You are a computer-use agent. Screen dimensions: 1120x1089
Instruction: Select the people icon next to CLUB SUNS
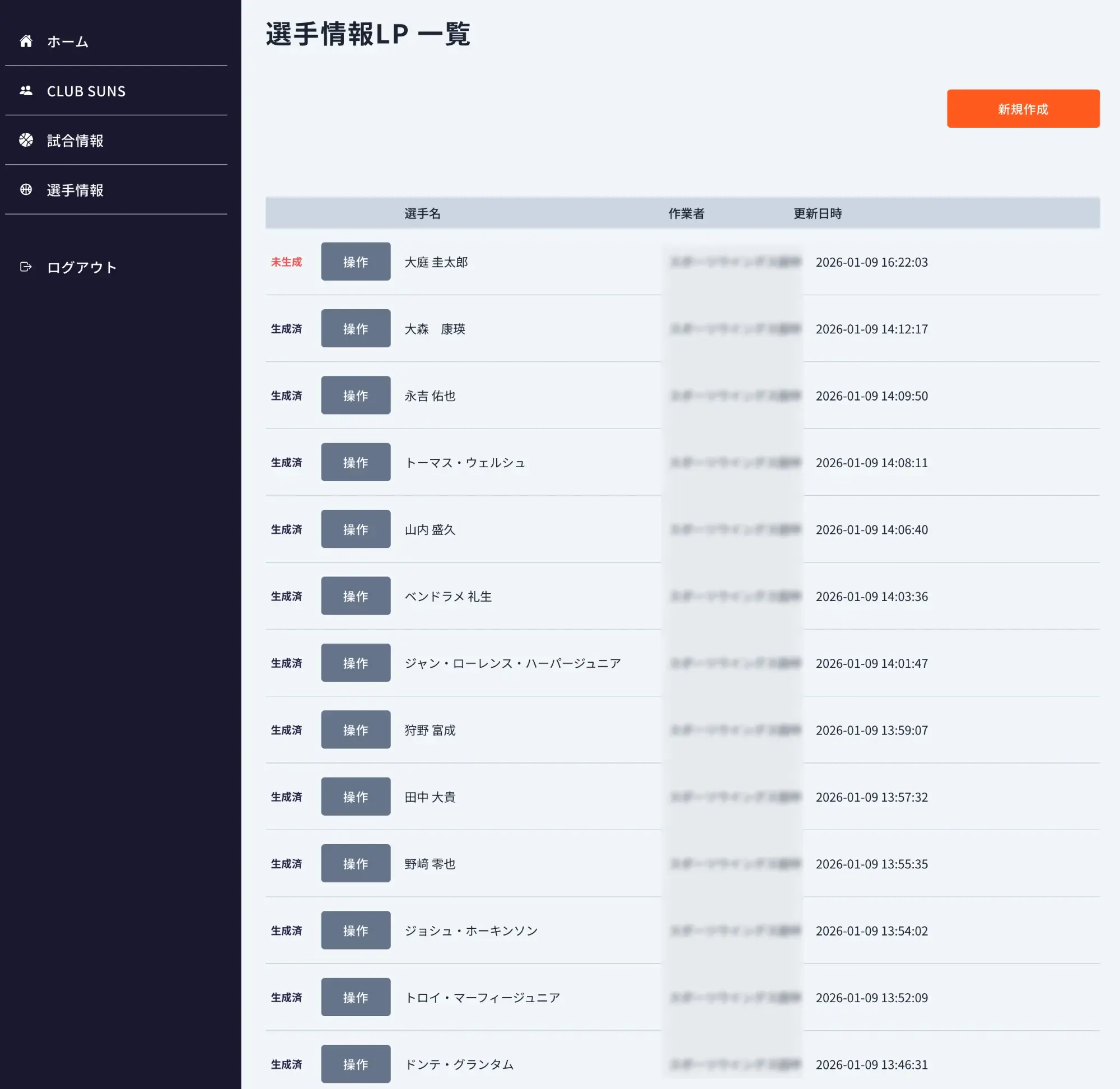click(26, 90)
